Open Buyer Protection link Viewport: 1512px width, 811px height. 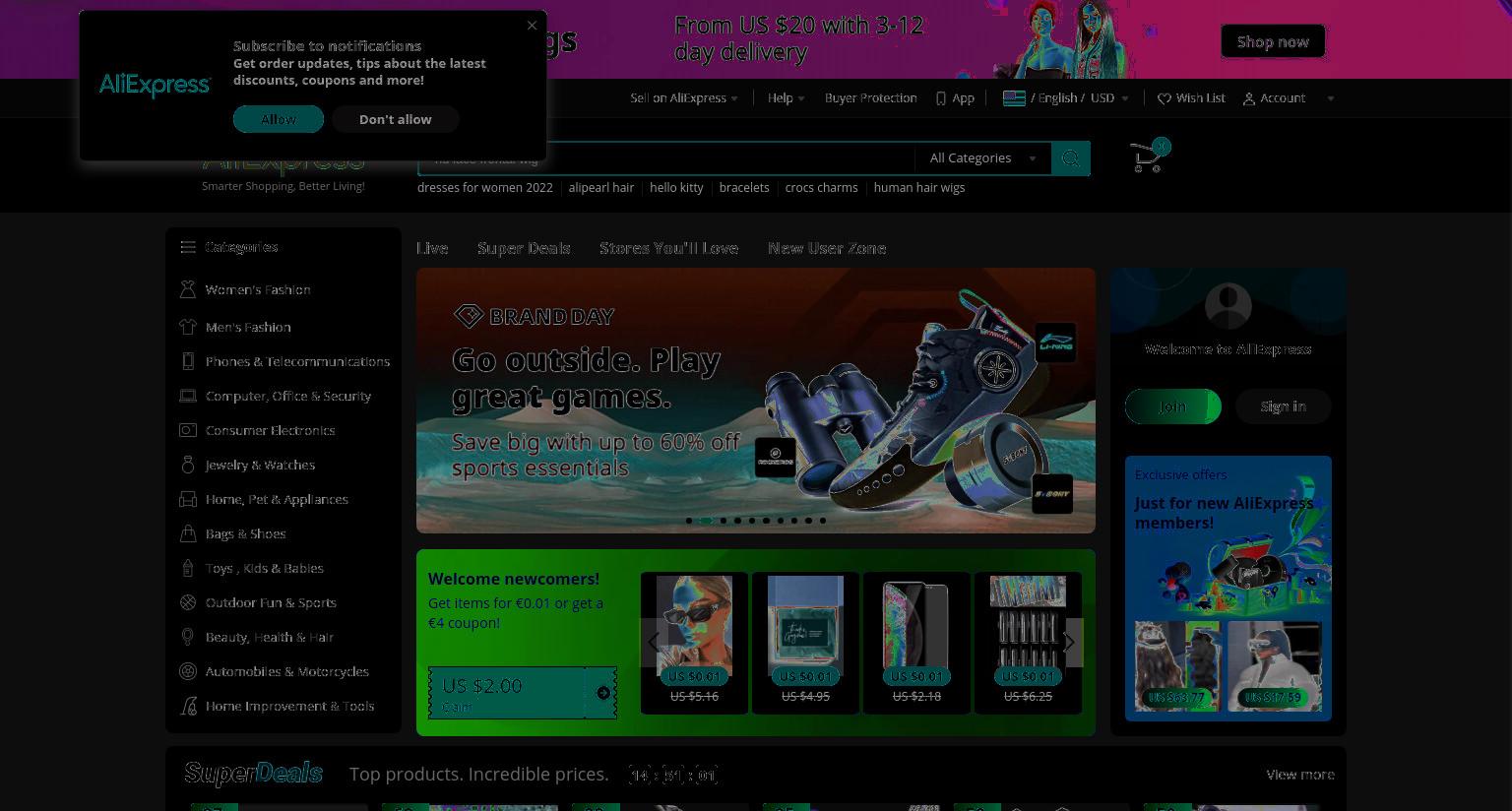pyautogui.click(x=870, y=98)
